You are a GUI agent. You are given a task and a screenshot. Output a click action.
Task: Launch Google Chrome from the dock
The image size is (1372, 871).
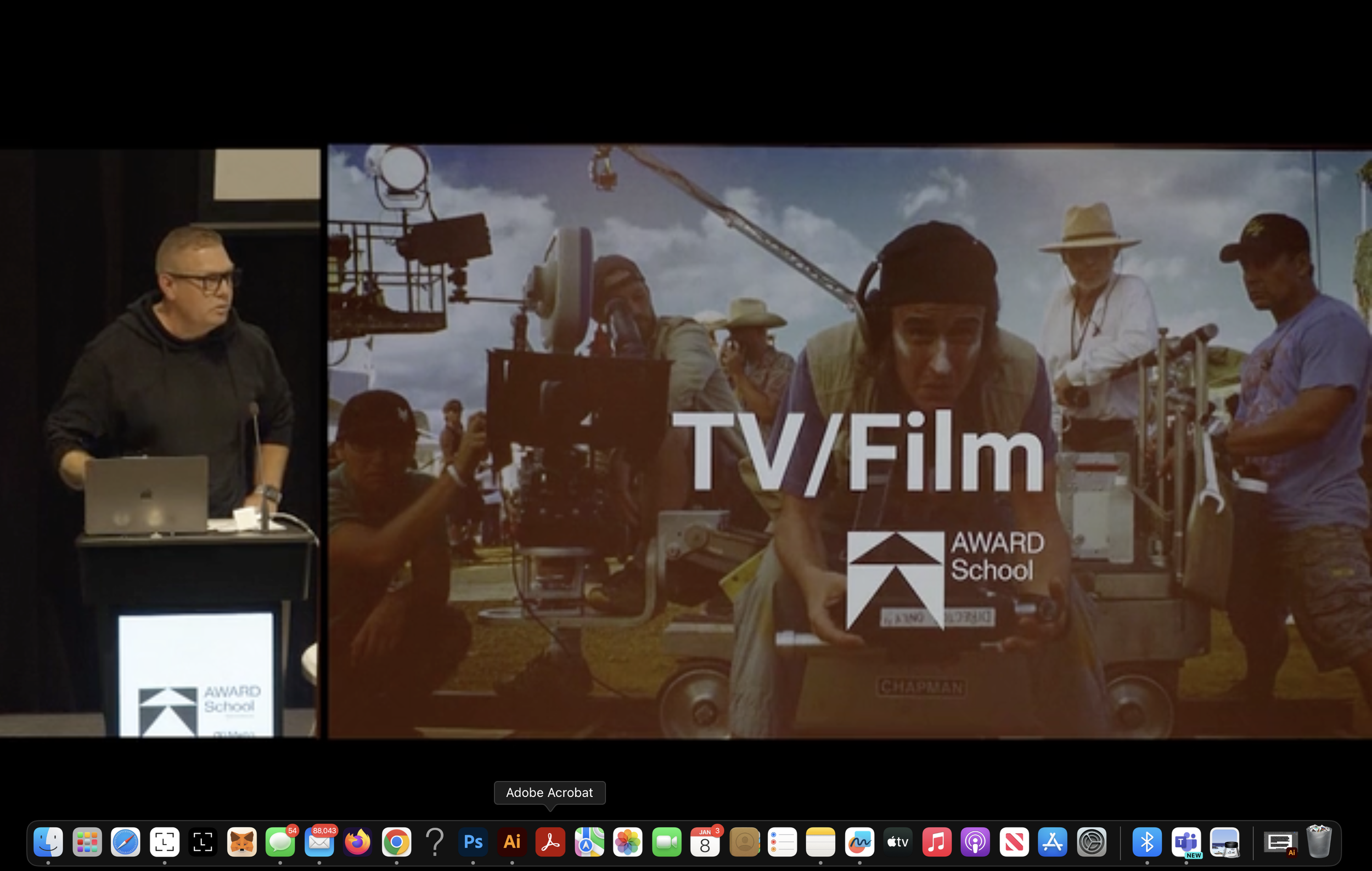[397, 842]
